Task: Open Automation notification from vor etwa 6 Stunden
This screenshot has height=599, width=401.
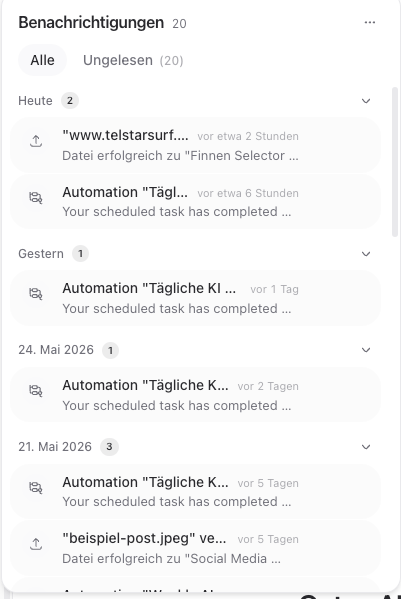Action: 196,202
